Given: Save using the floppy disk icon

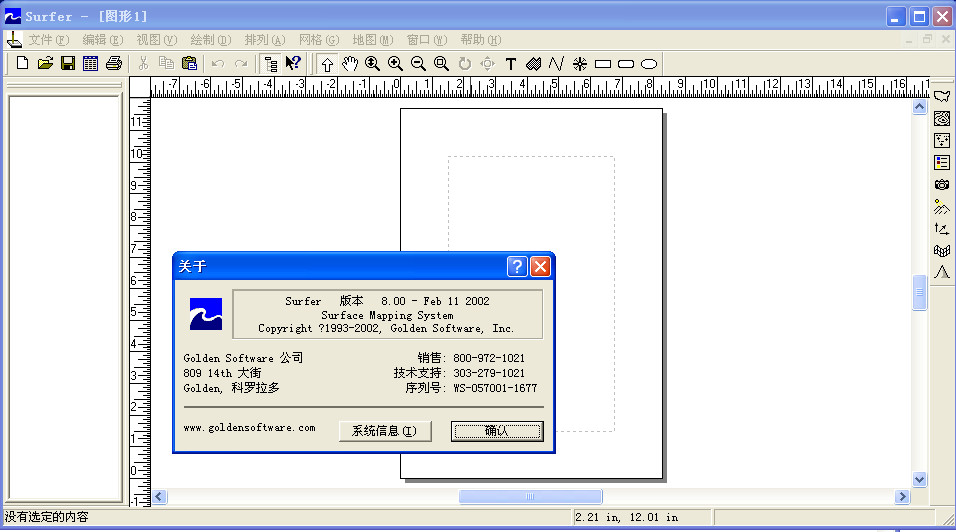Looking at the screenshot, I should pyautogui.click(x=68, y=63).
